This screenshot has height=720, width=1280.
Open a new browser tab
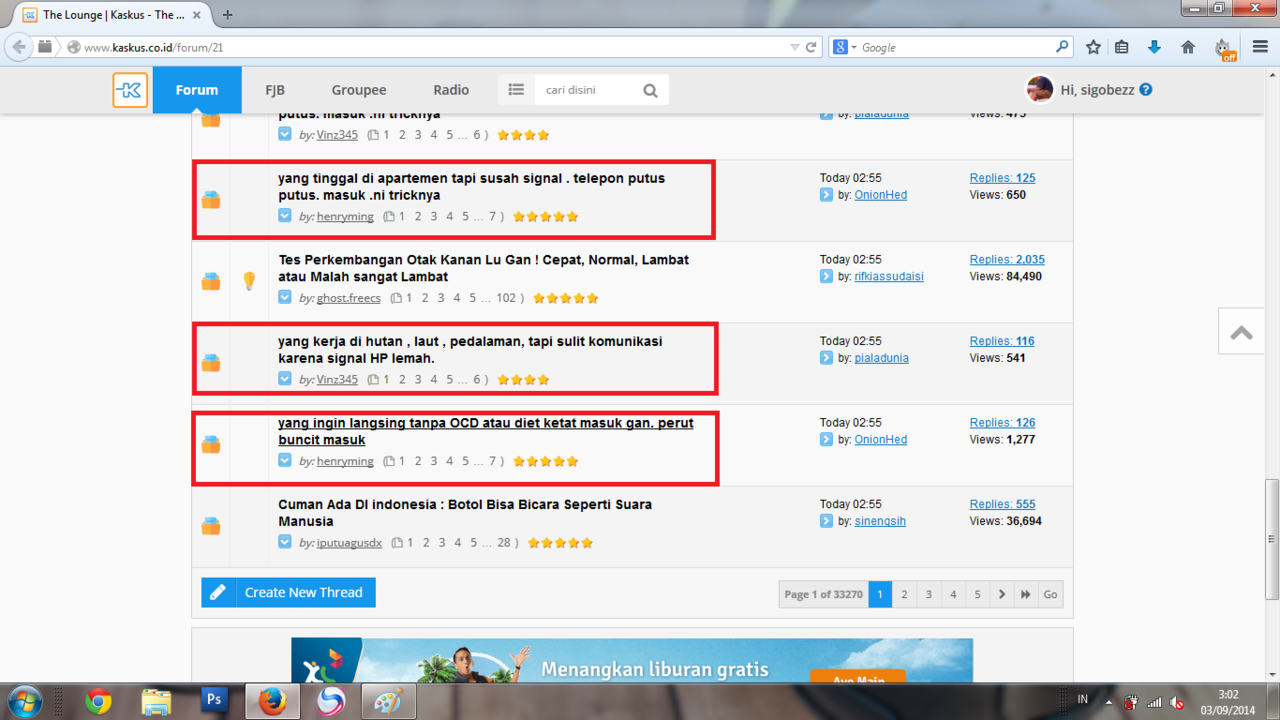point(228,15)
